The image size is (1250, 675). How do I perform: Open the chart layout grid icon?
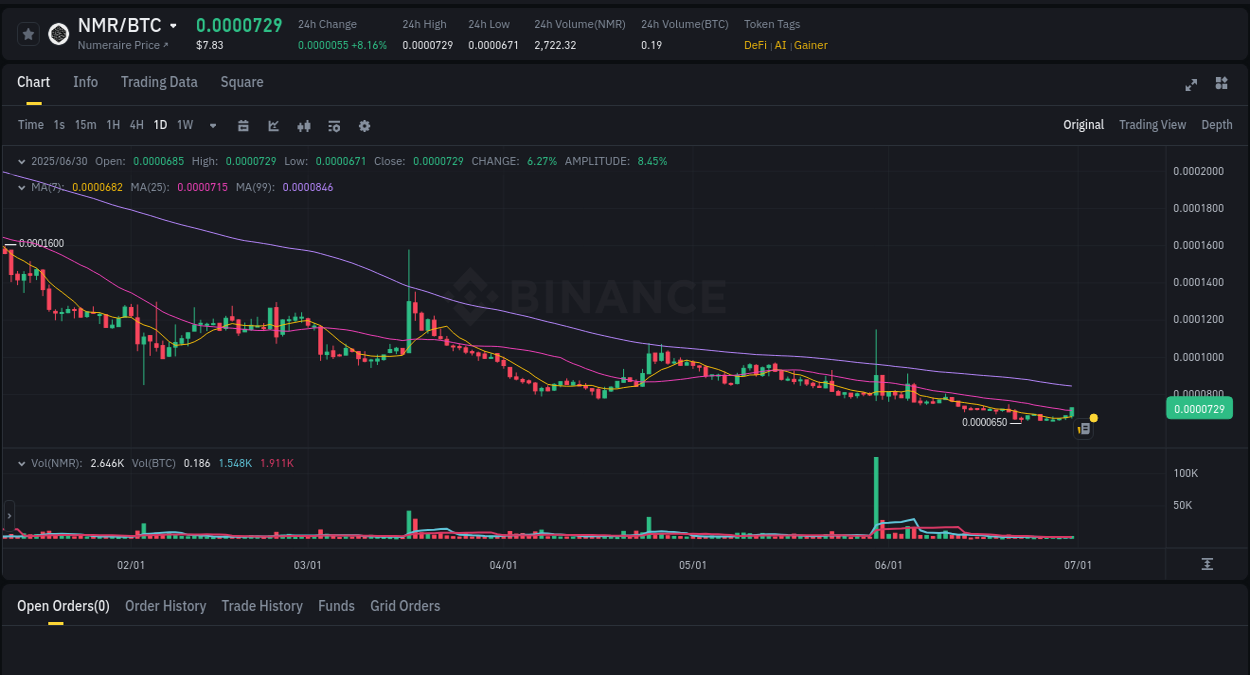[1221, 85]
